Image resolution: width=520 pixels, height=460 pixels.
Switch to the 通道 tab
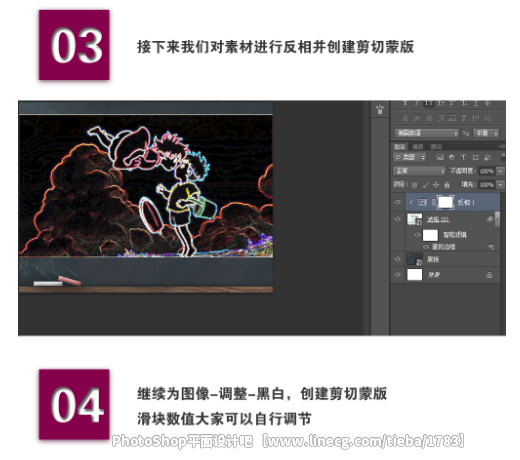point(417,146)
